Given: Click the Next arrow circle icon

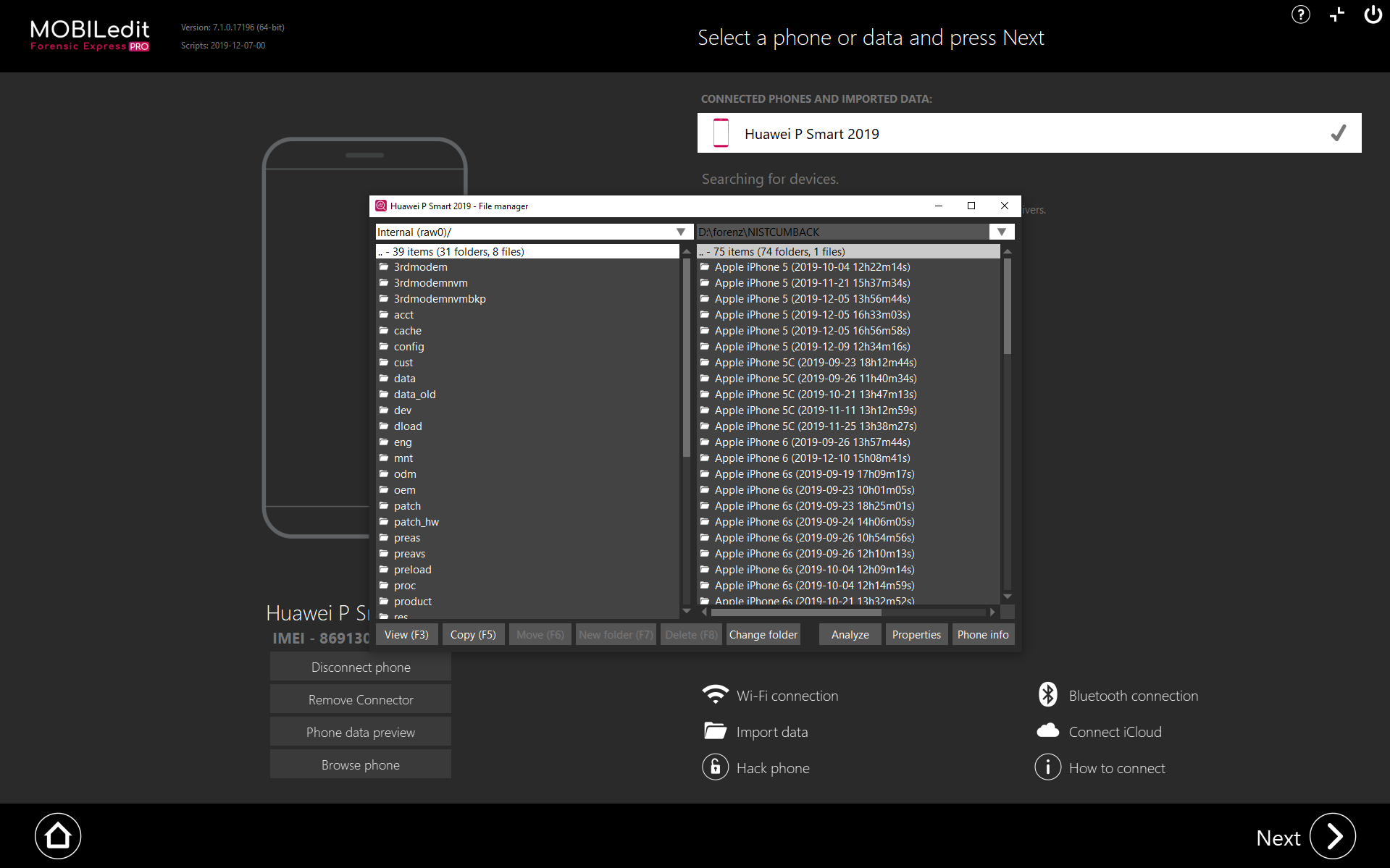Looking at the screenshot, I should tap(1333, 836).
